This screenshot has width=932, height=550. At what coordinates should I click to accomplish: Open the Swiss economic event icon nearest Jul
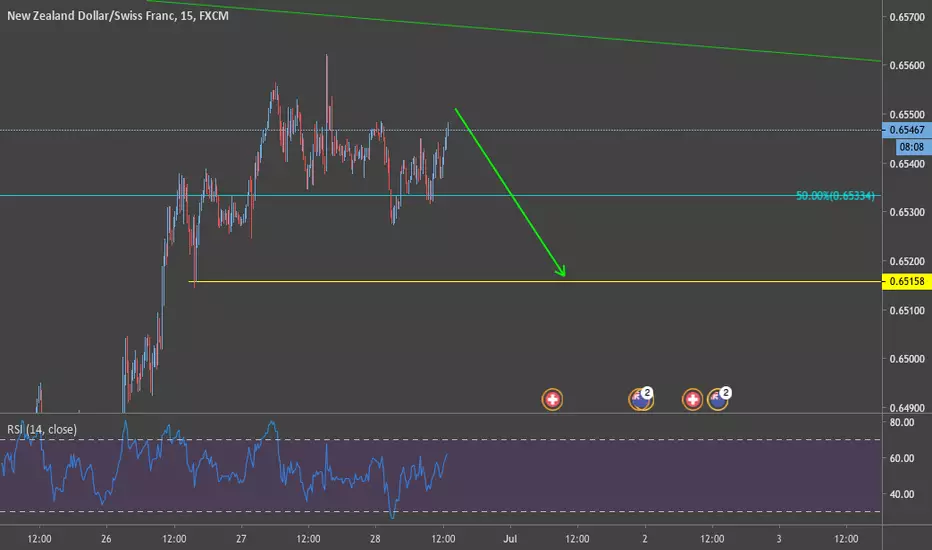(552, 400)
